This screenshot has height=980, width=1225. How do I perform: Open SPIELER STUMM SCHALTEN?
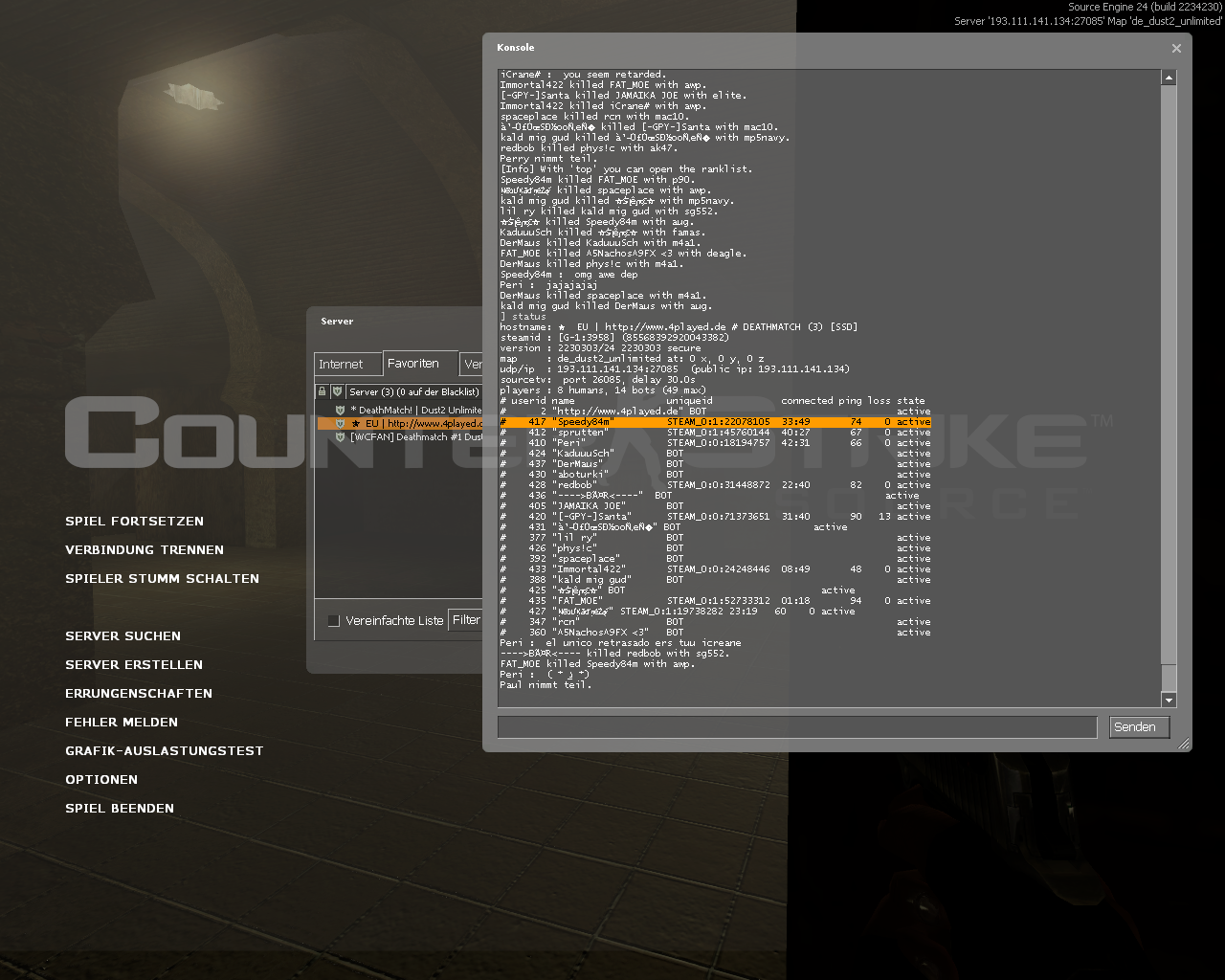pos(162,579)
